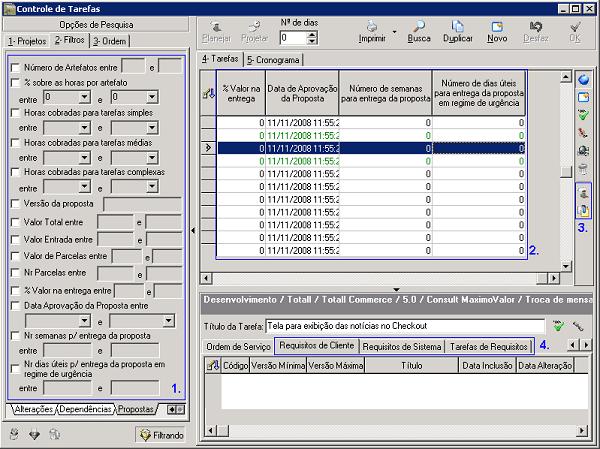
Task: Click the Título da Tarefa text field
Action: [x=405, y=326]
